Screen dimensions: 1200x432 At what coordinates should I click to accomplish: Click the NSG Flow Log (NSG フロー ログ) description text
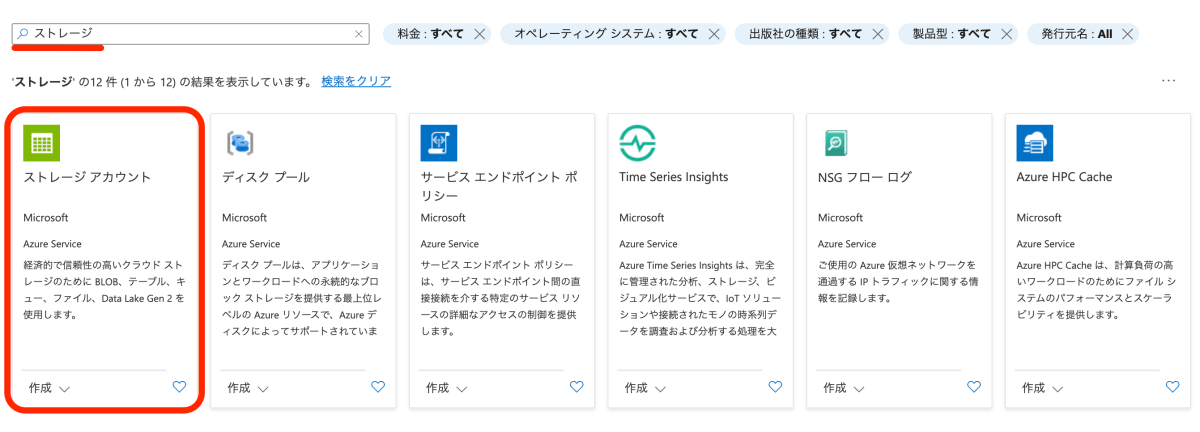coord(897,282)
